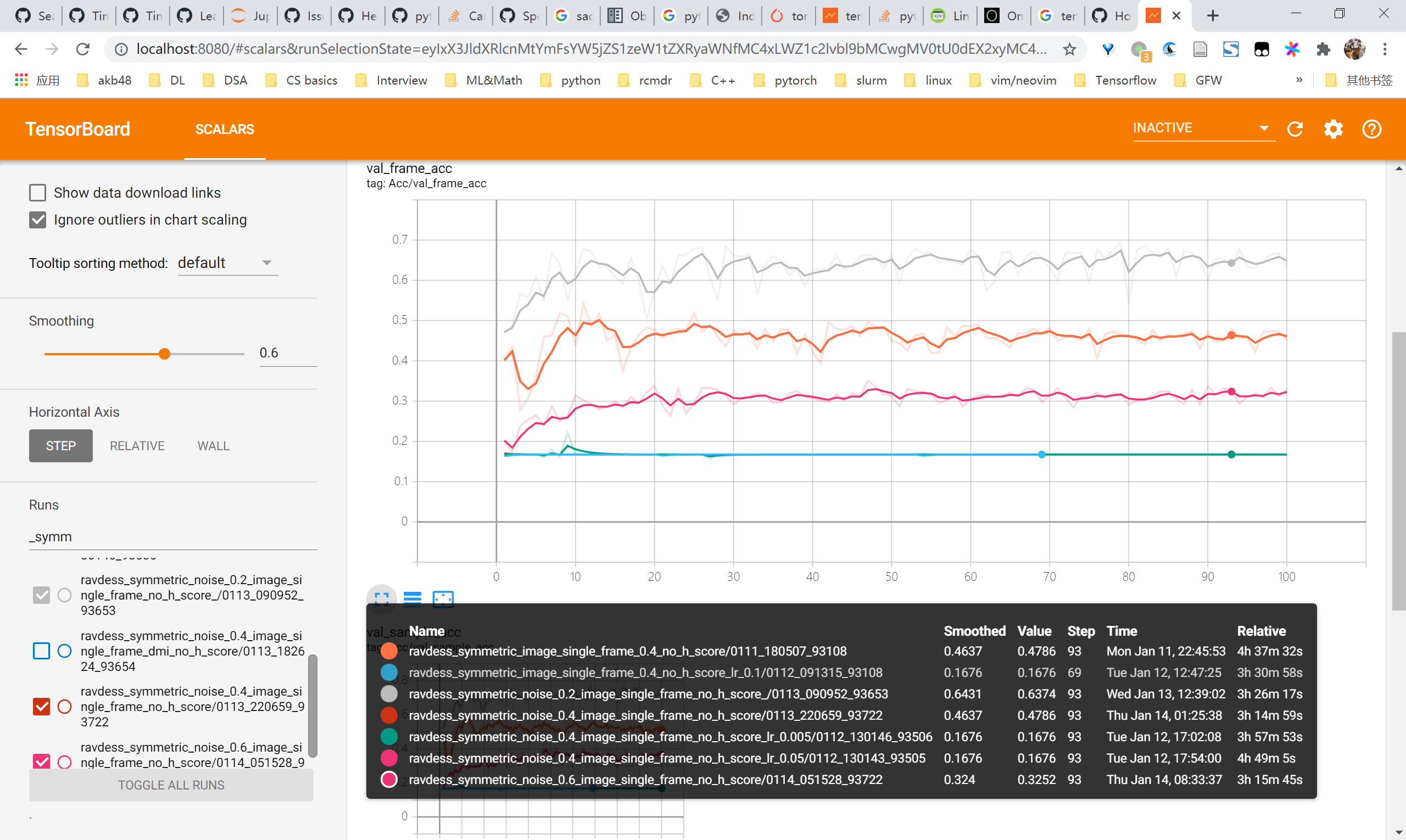
Task: Toggle y-axis log scale icon
Action: coord(412,598)
